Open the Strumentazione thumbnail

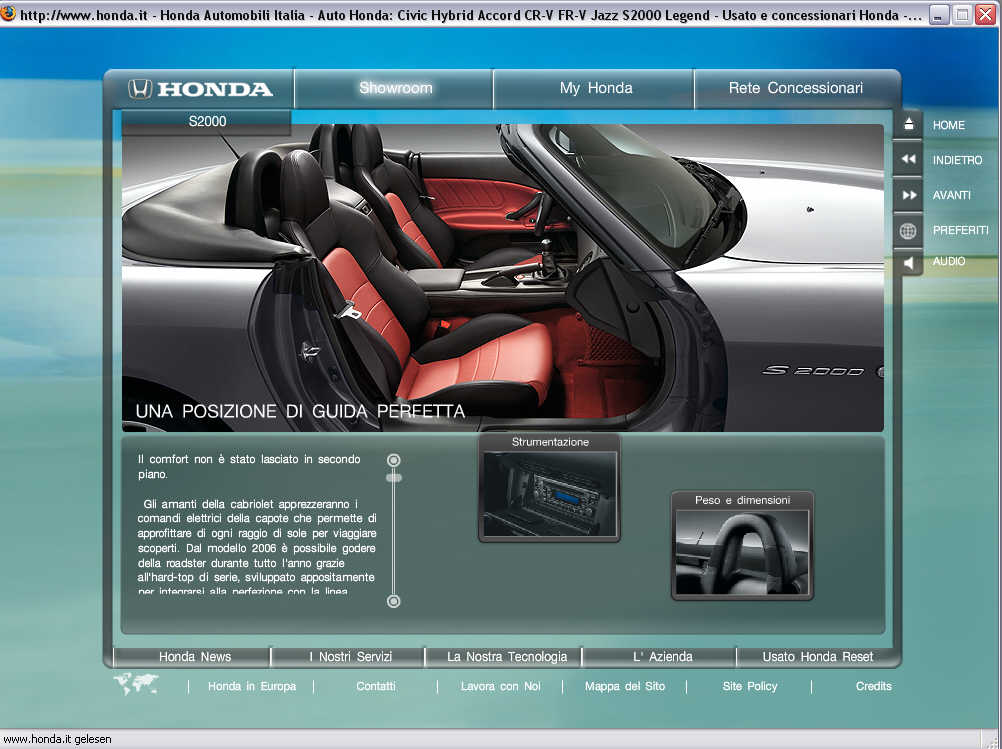click(549, 495)
